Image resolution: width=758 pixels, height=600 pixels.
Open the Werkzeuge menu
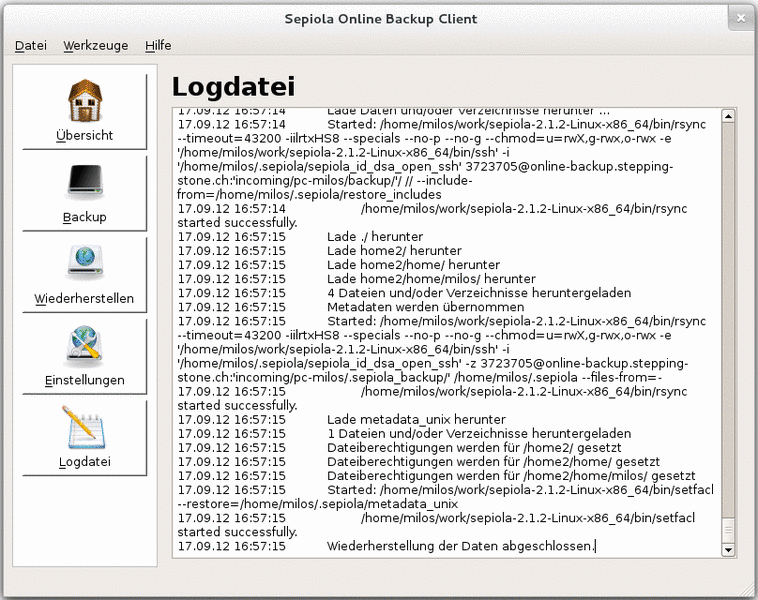click(96, 45)
